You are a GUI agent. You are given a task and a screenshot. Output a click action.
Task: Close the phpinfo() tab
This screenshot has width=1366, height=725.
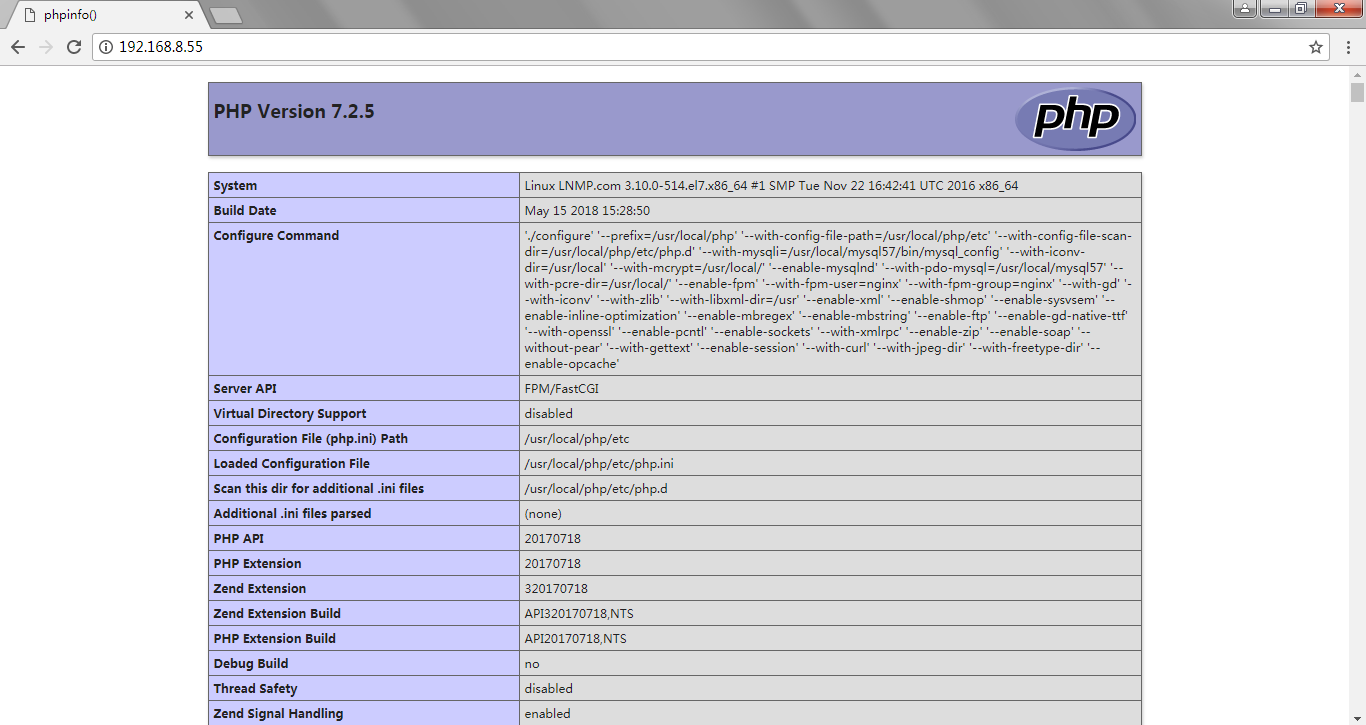(x=189, y=15)
